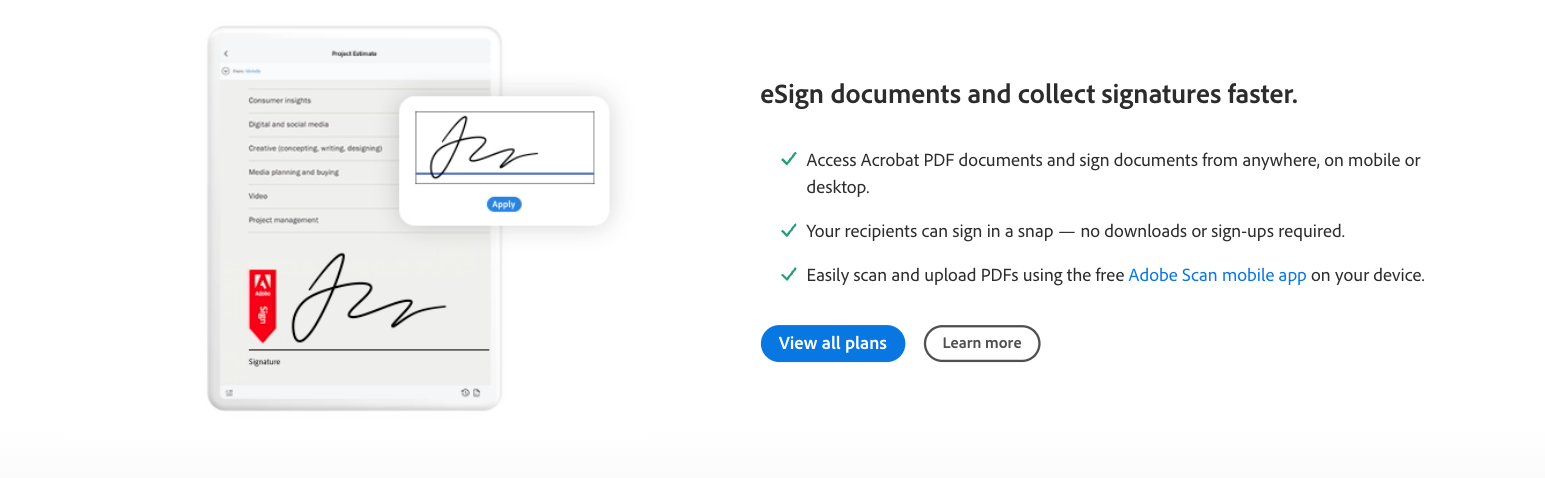This screenshot has width=1545, height=478.
Task: Click the round icon beside the From label
Action: (225, 71)
